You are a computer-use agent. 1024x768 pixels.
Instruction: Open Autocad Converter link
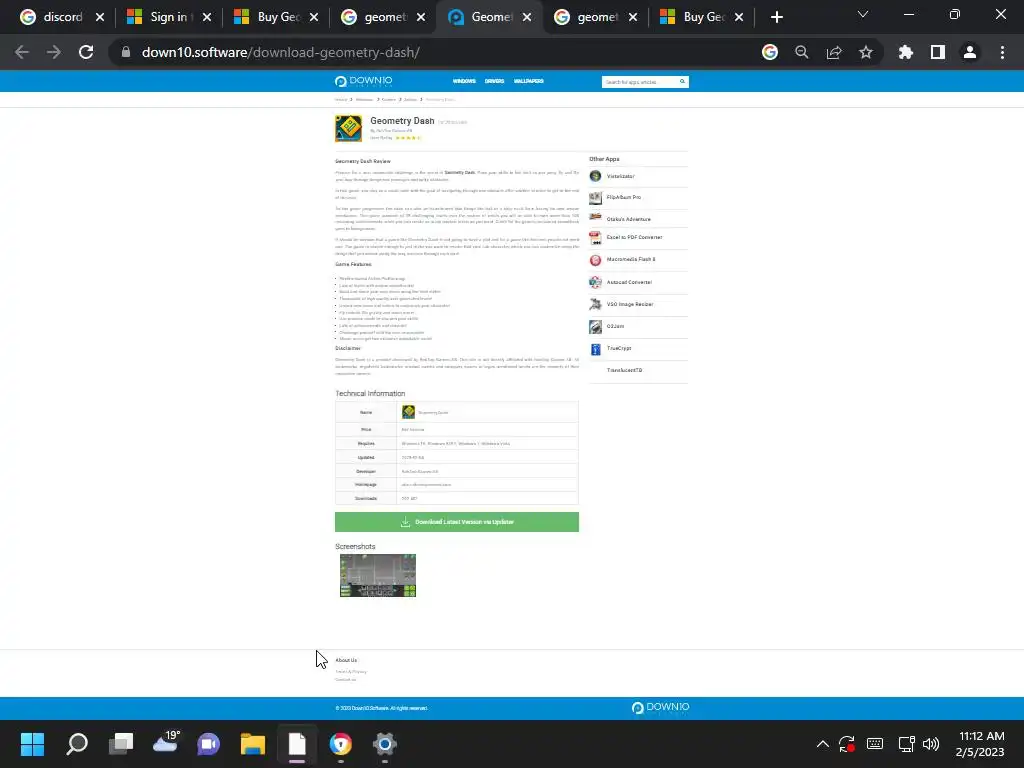pyautogui.click(x=629, y=282)
